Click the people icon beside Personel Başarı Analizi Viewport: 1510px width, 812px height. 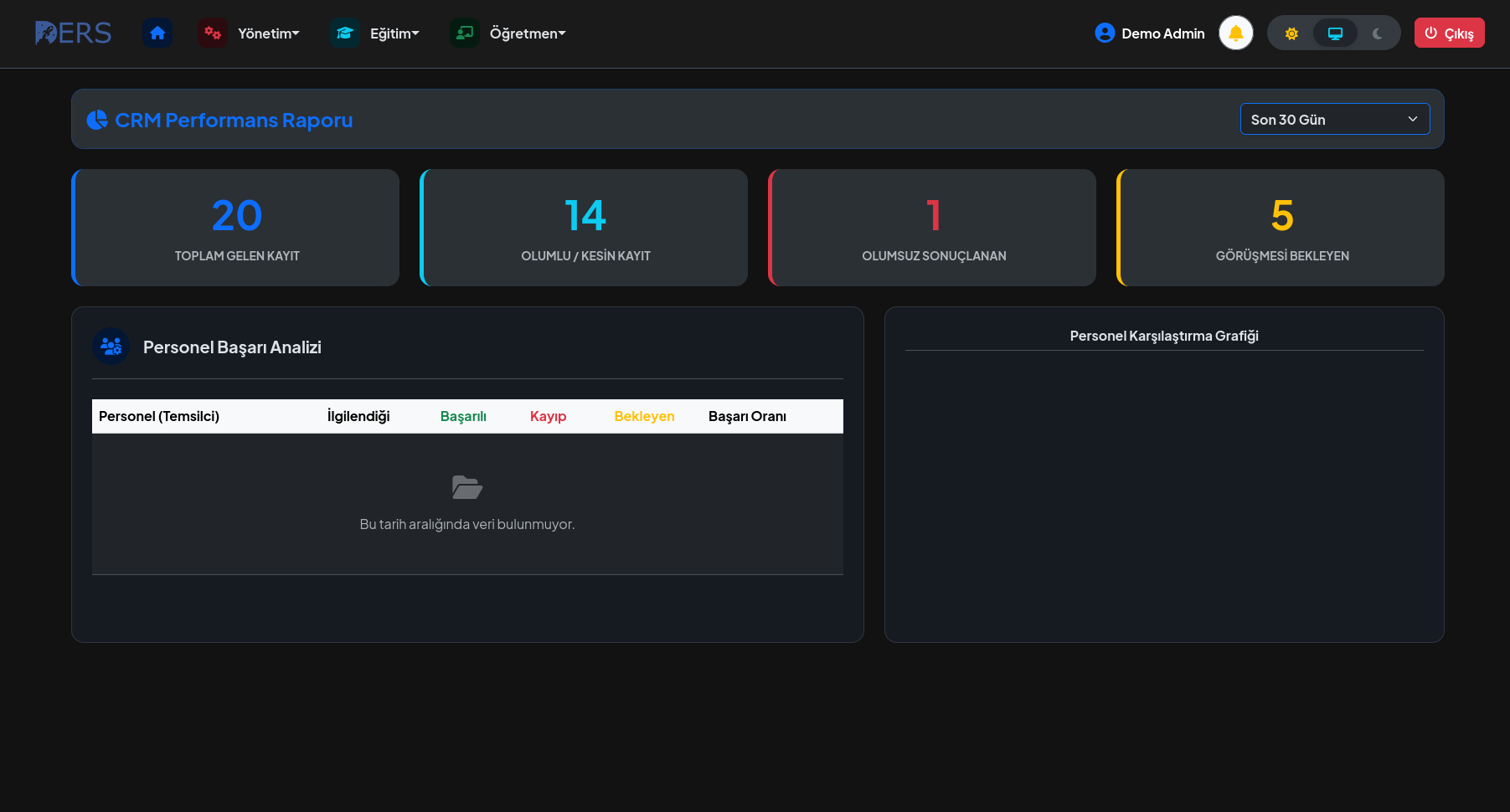point(111,346)
